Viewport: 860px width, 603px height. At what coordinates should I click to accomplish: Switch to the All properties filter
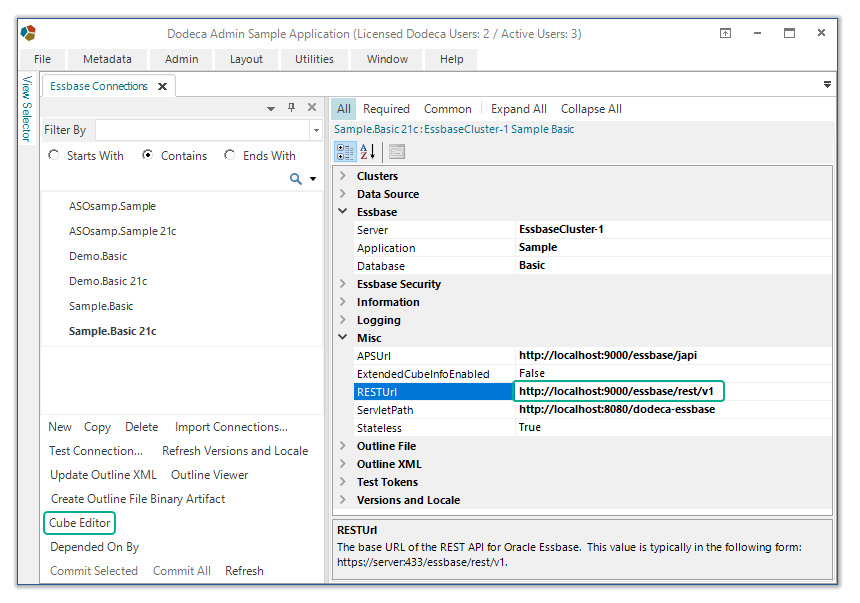click(344, 109)
